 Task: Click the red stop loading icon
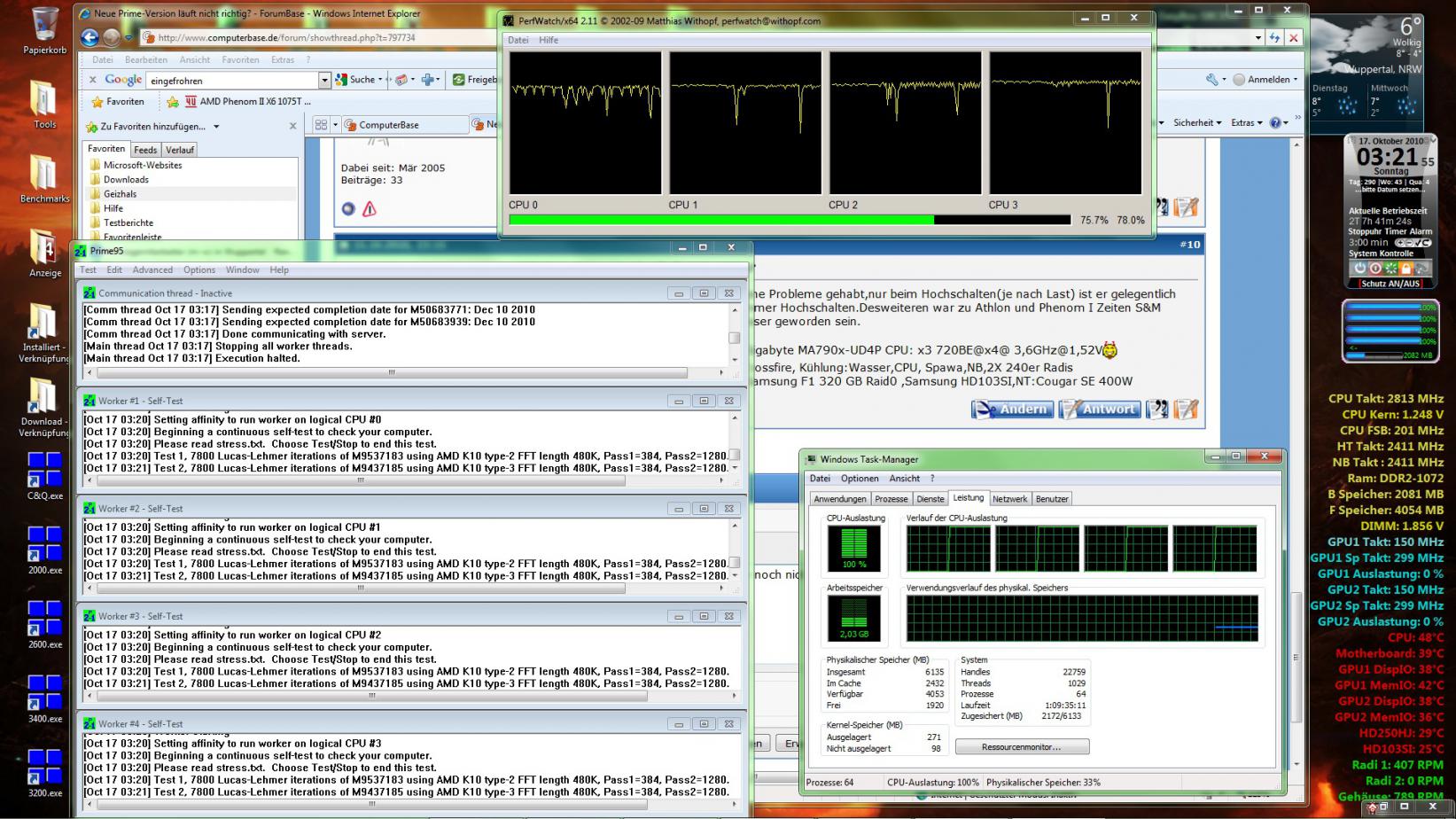(1294, 37)
